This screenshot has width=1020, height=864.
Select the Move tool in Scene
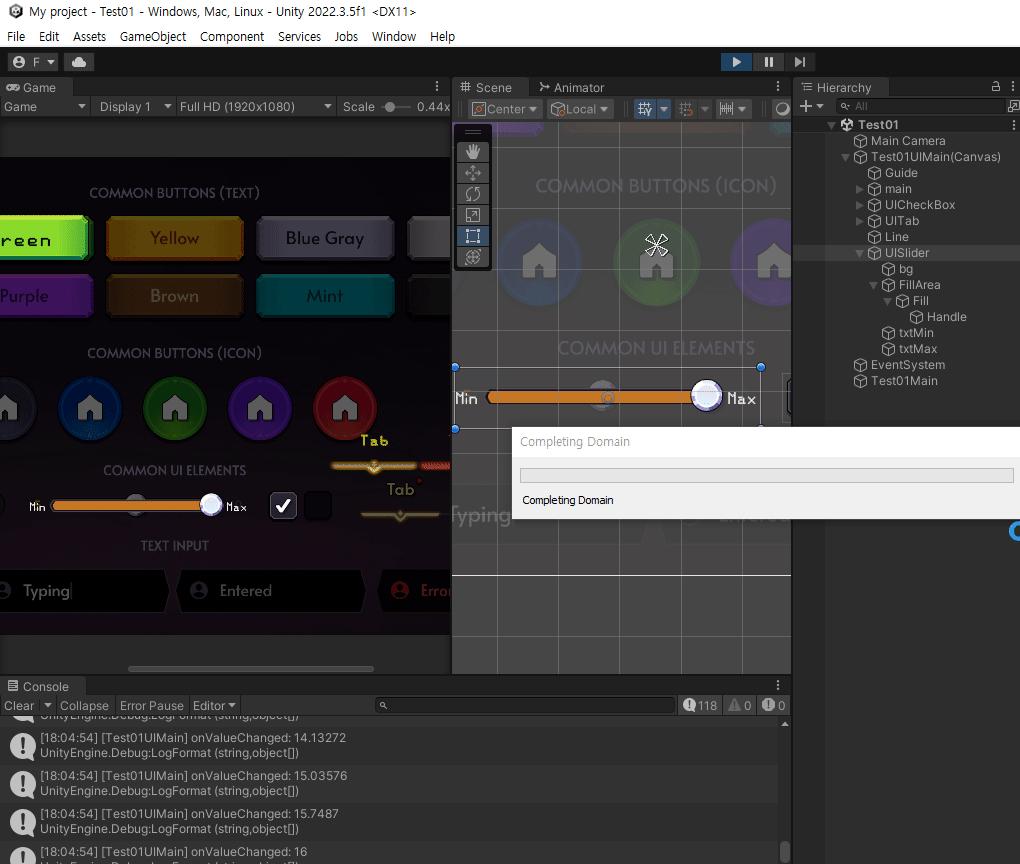point(473,173)
